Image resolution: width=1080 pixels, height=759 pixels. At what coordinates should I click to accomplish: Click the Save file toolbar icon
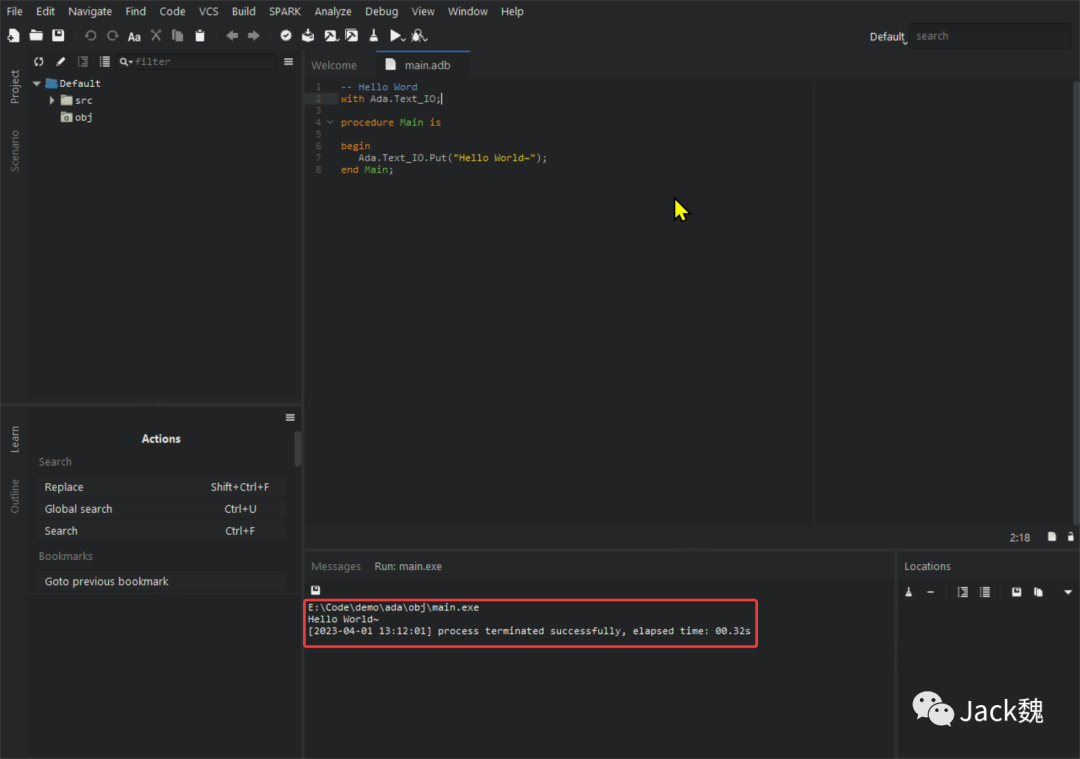coord(58,36)
